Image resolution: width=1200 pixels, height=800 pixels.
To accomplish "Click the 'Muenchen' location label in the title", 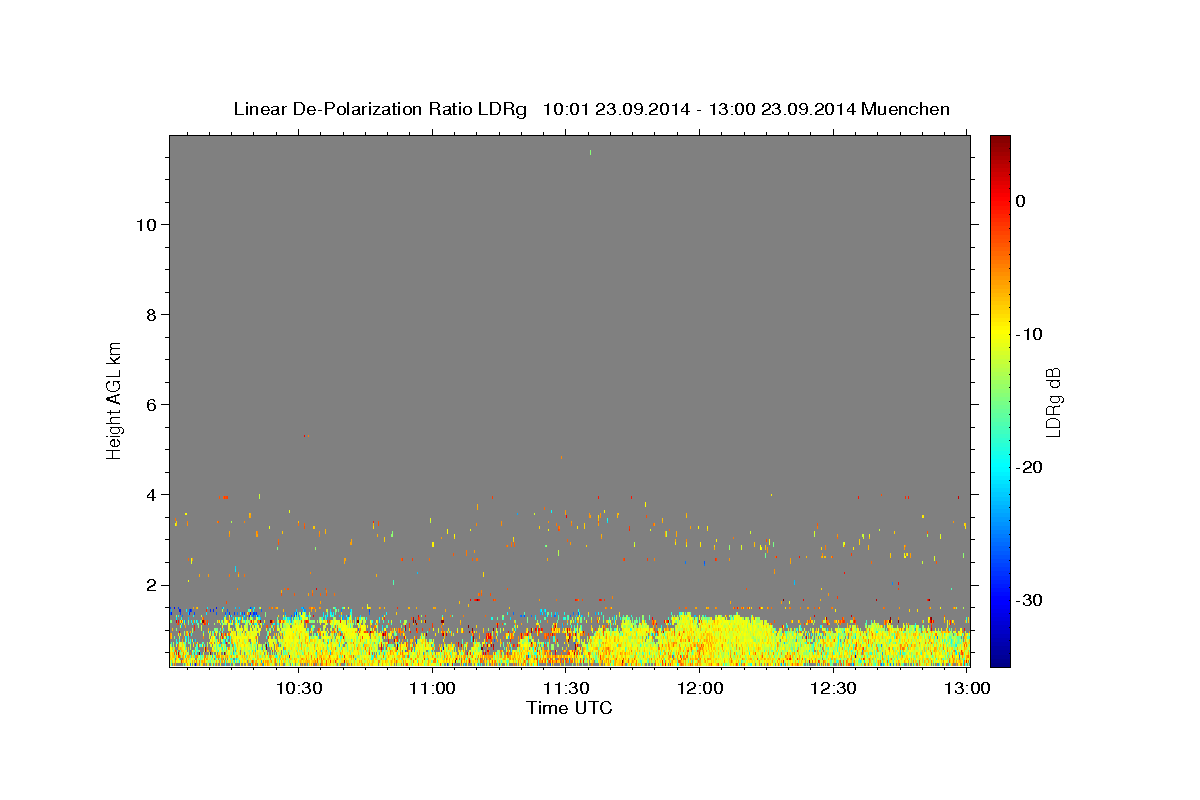I will [906, 109].
